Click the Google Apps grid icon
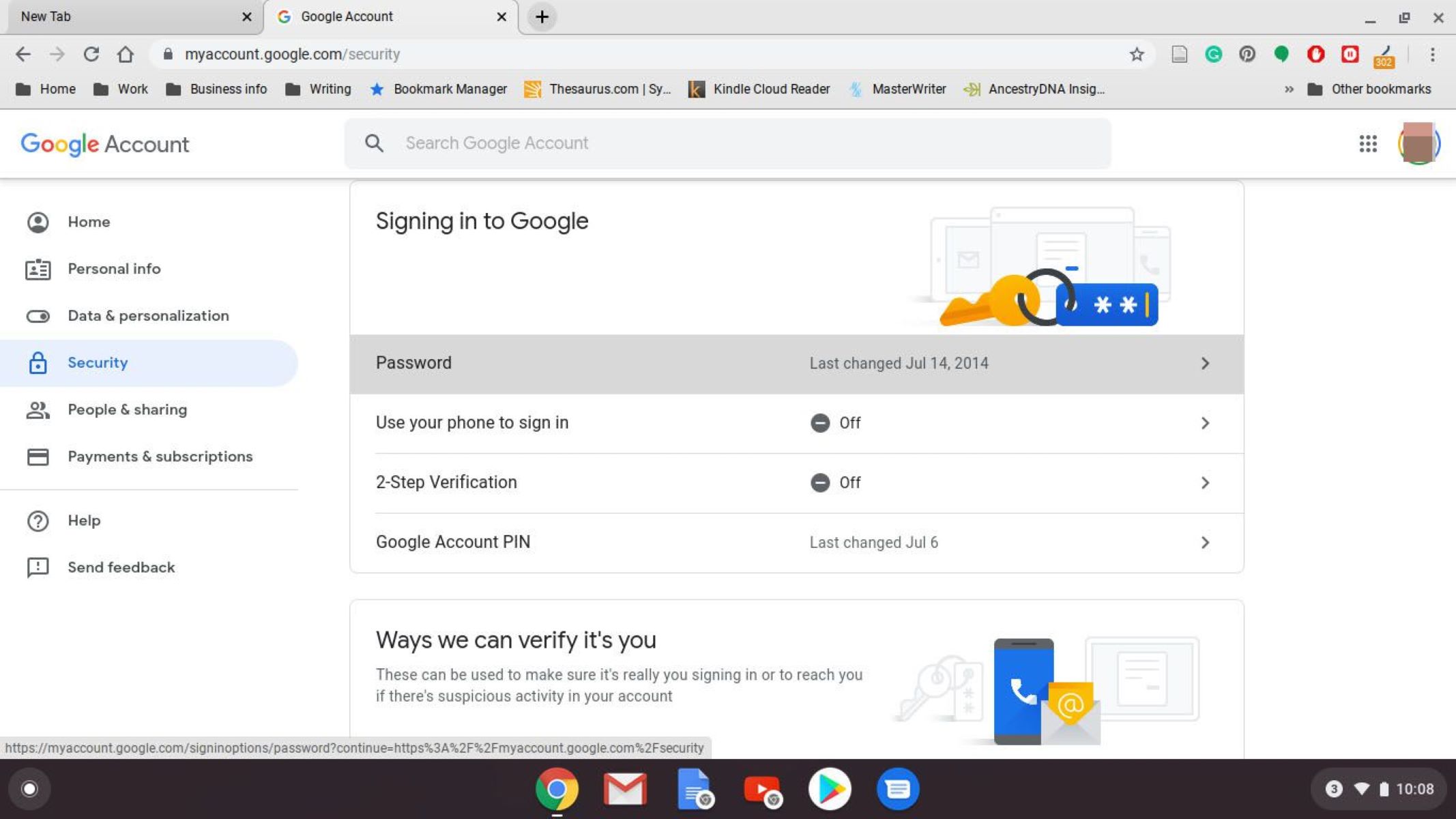 coord(1367,143)
